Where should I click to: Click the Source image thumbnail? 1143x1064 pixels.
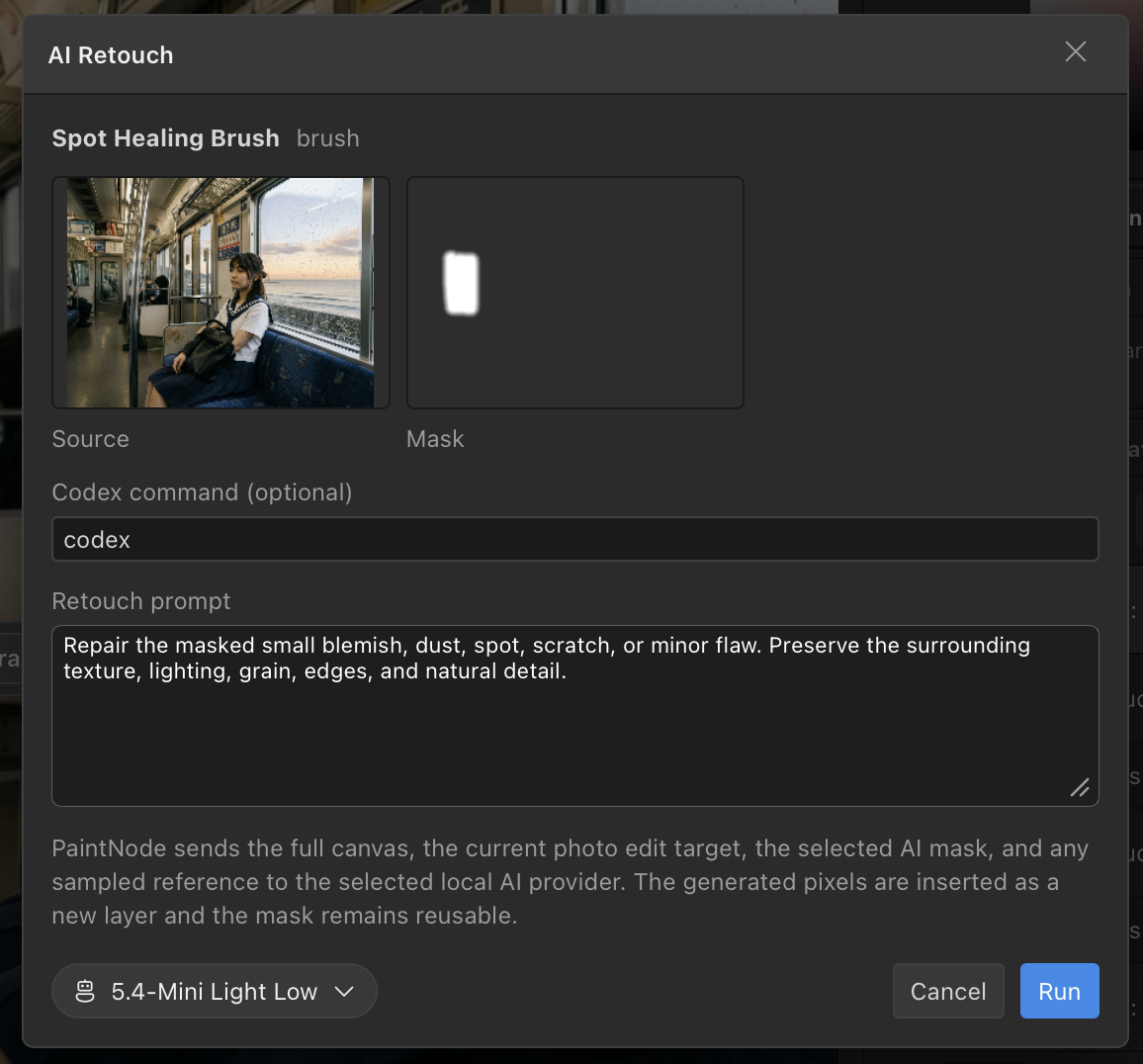[x=220, y=293]
